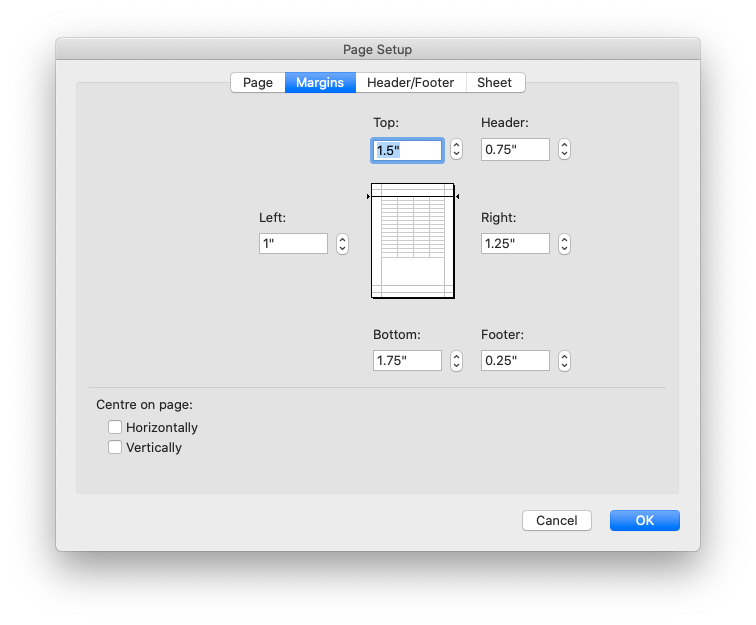Screen dimensions: 756x625
Task: Tick the Vertically centre checkbox
Action: coord(115,447)
